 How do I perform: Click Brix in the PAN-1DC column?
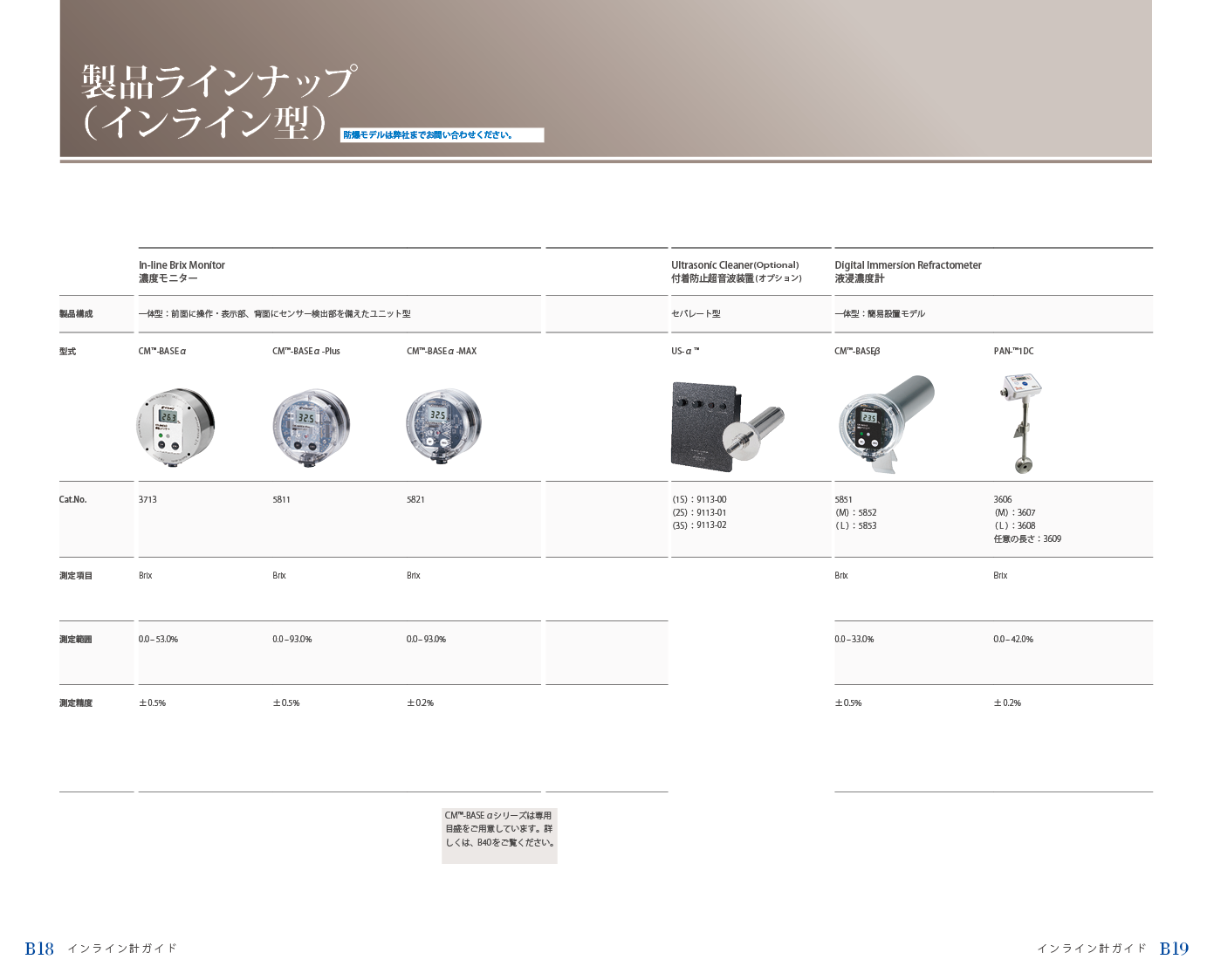[1000, 575]
